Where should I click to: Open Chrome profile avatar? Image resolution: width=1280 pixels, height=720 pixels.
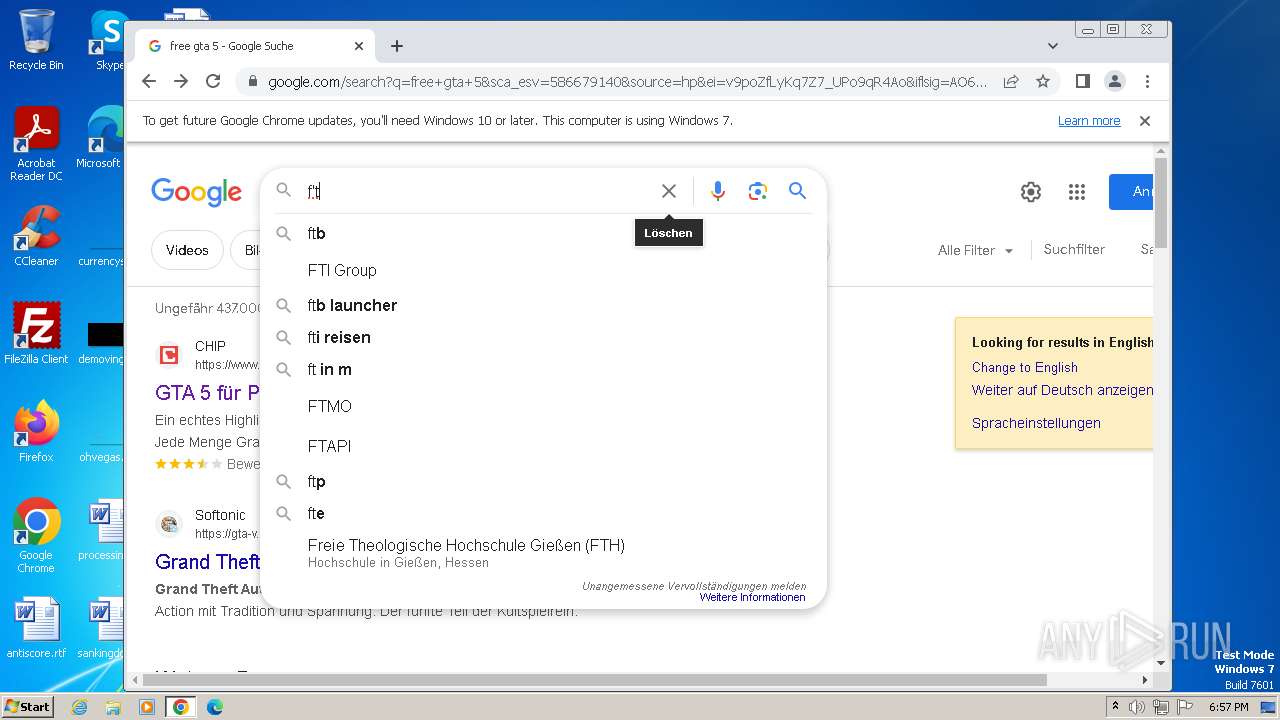1115,81
